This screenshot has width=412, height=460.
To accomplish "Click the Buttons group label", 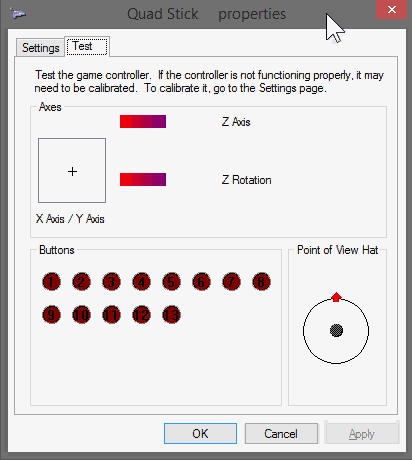I will coord(57,250).
